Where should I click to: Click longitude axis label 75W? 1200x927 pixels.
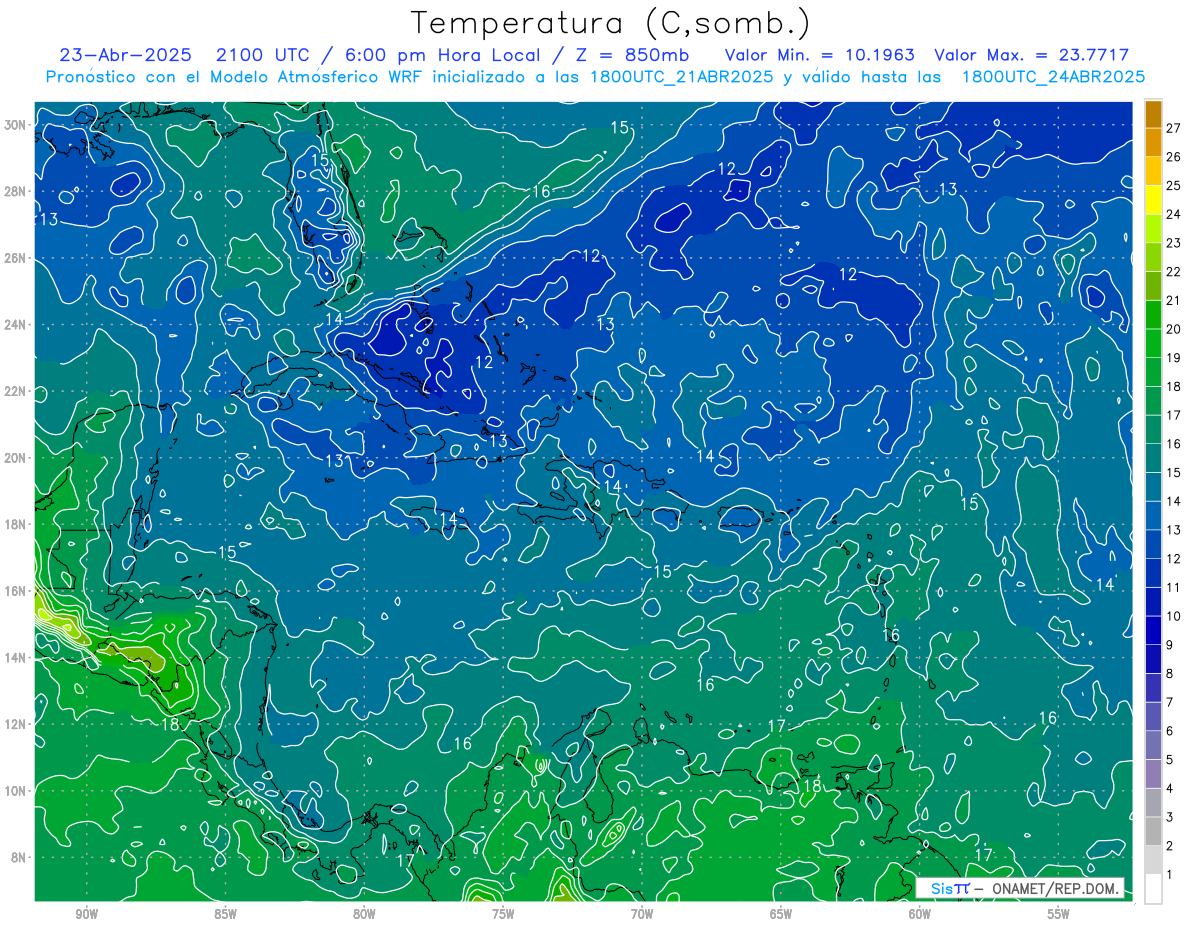(x=503, y=914)
